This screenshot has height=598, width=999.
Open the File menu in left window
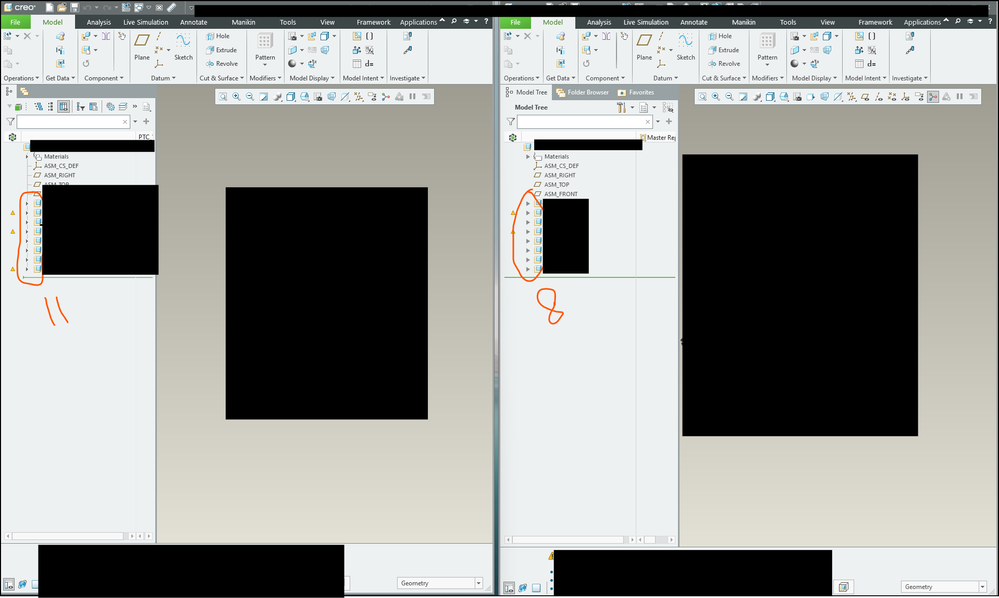pyautogui.click(x=15, y=22)
